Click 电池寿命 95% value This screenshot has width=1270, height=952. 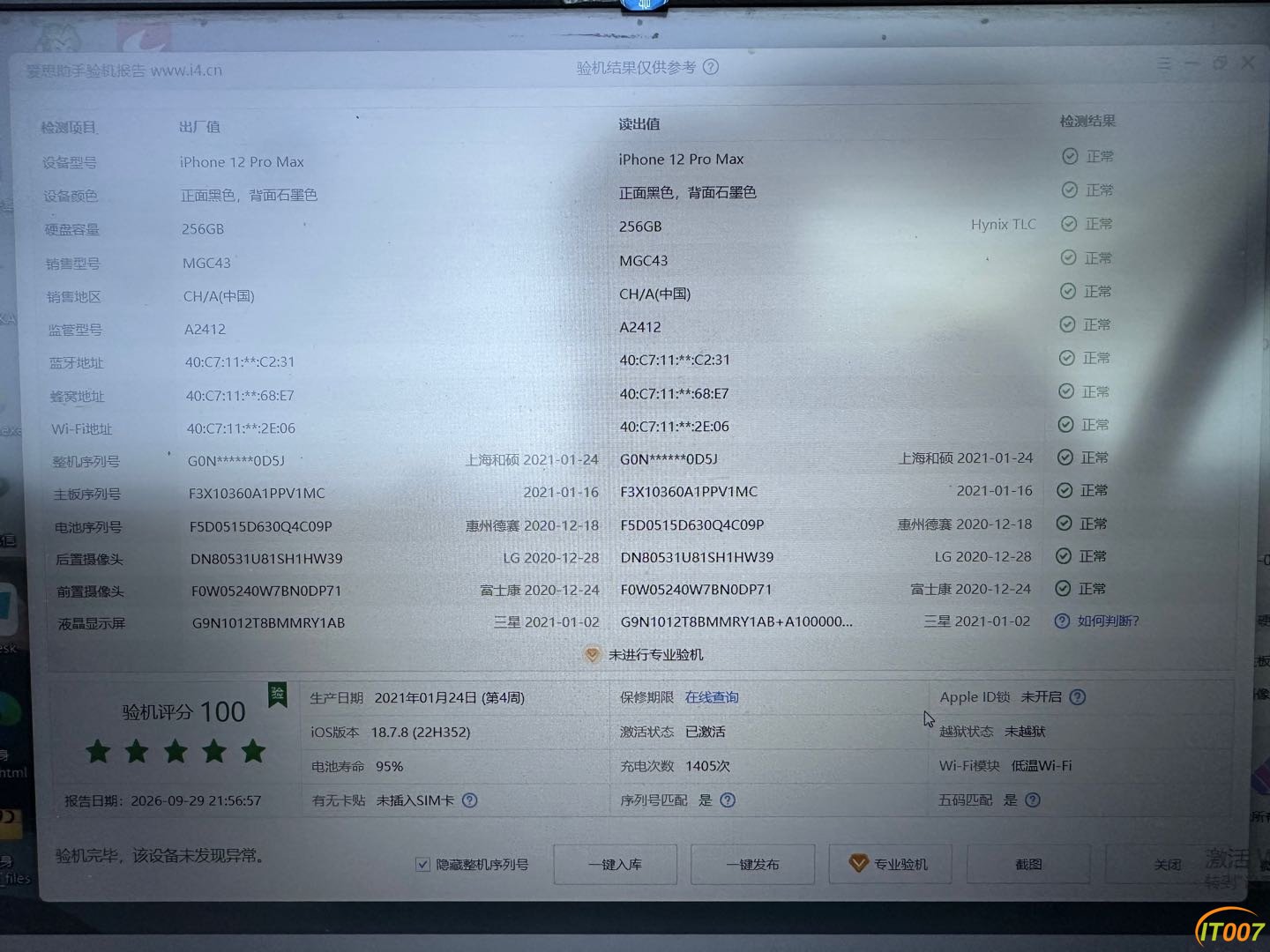[x=389, y=767]
